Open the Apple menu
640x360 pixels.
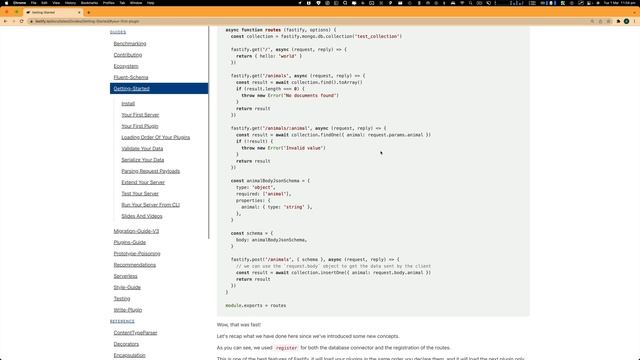[x=6, y=3]
